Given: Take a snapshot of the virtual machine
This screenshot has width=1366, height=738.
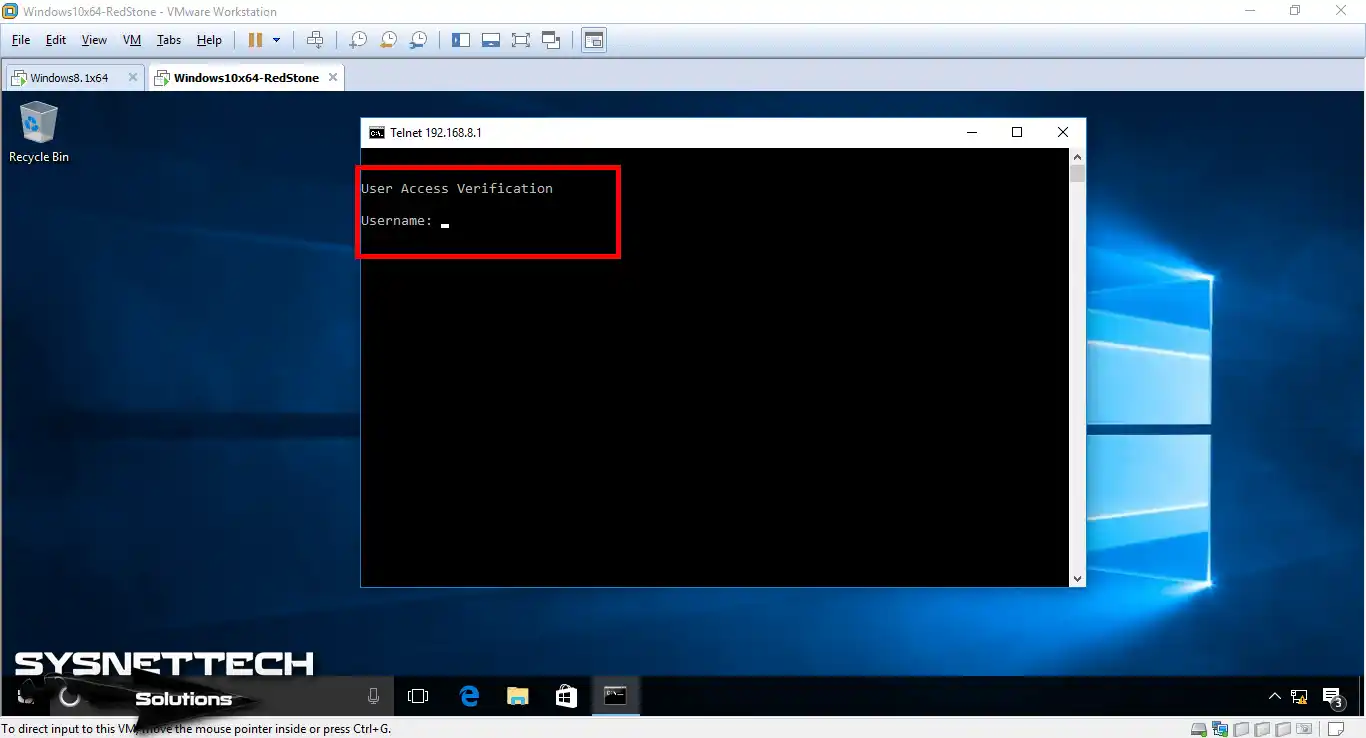Looking at the screenshot, I should point(357,40).
